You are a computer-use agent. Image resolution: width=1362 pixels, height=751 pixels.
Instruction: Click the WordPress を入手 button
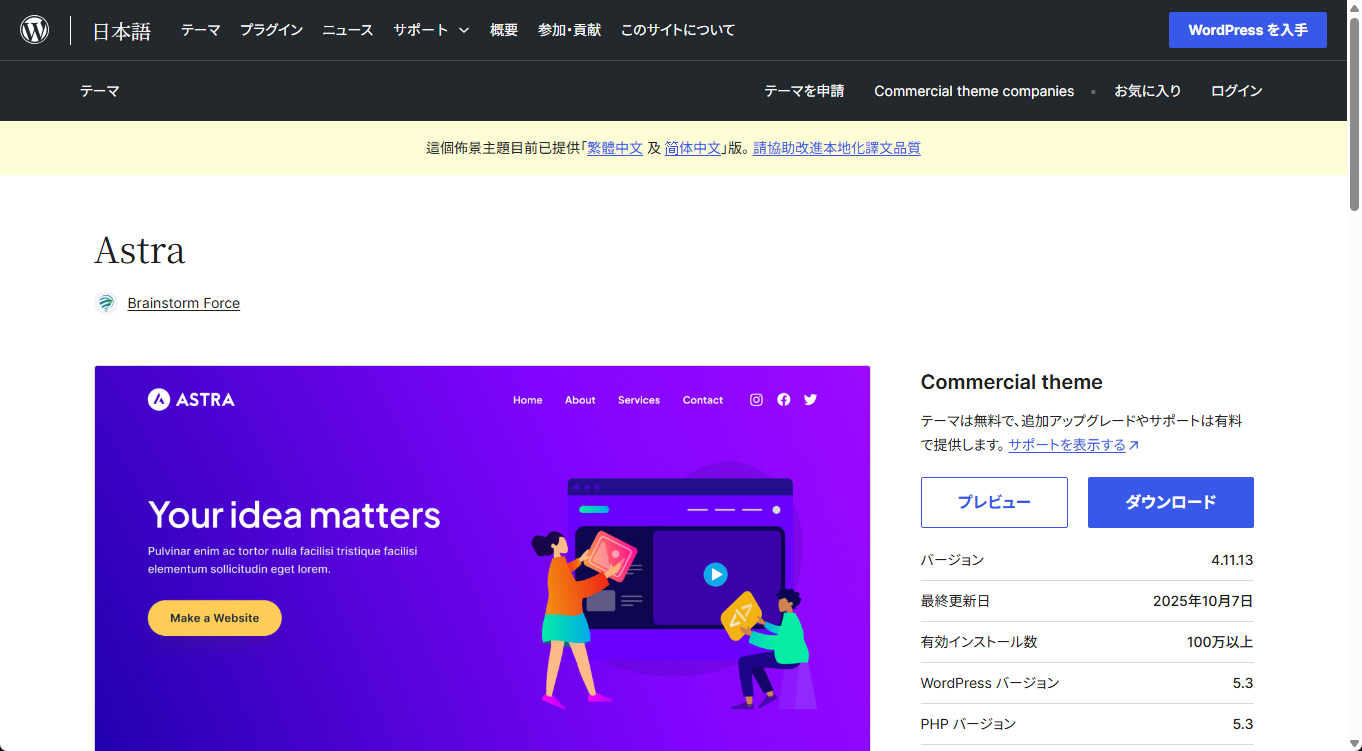point(1247,30)
